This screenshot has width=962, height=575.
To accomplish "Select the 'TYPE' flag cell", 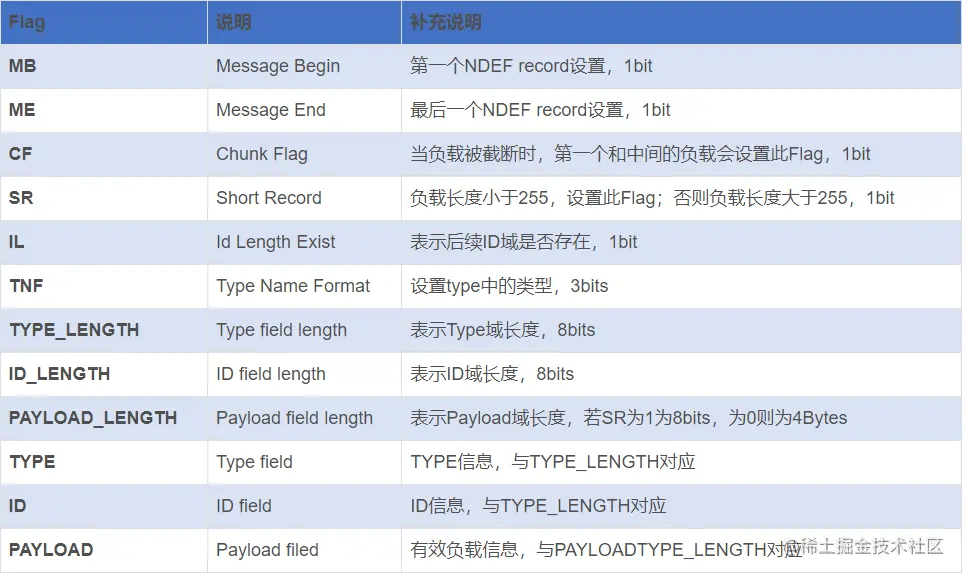I will click(x=104, y=462).
